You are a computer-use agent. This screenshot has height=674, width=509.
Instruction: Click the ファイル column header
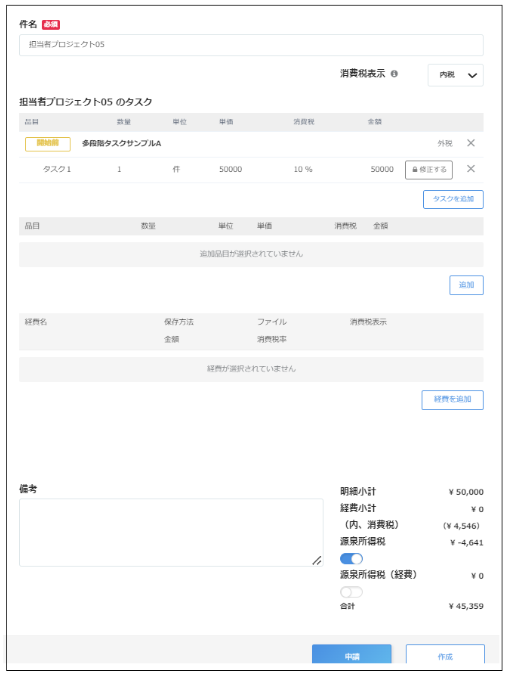point(272,322)
